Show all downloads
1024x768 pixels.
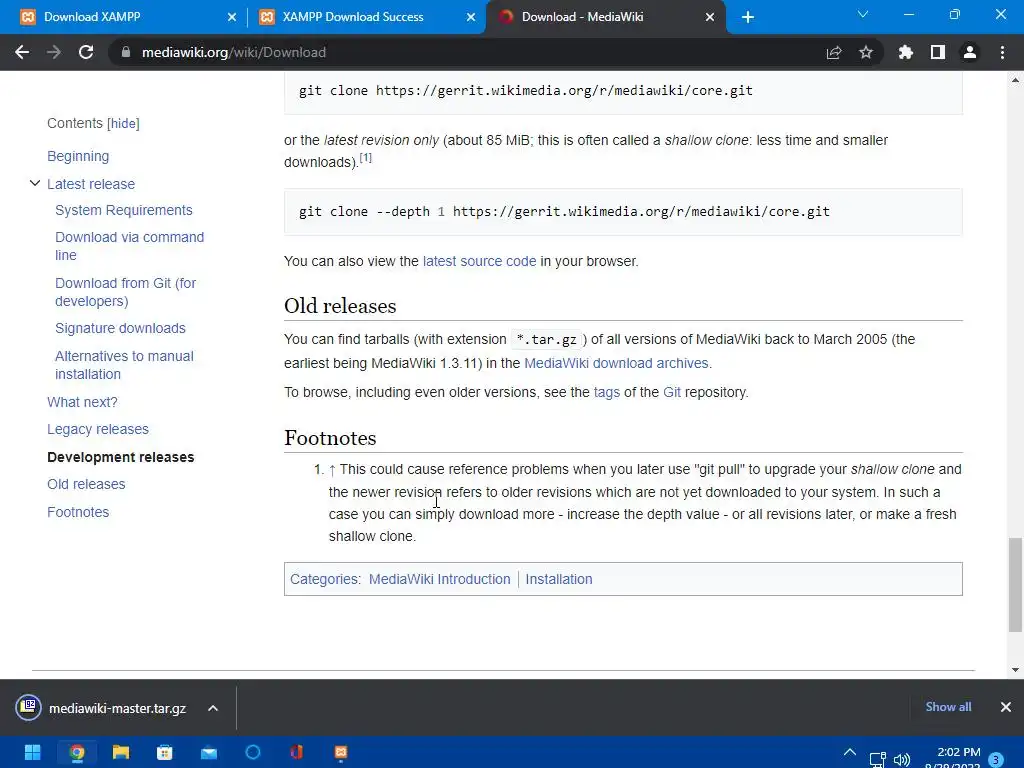coord(948,707)
